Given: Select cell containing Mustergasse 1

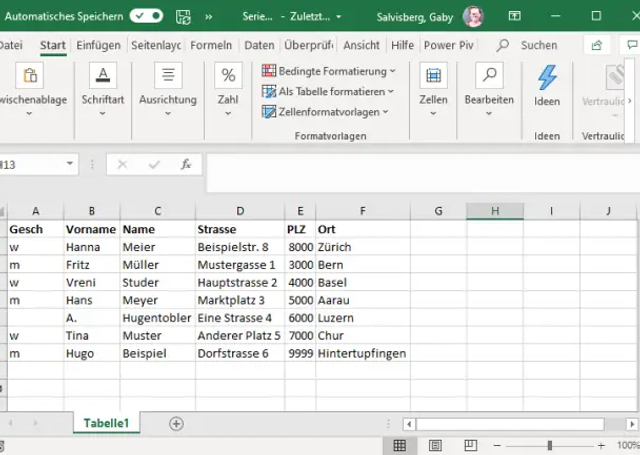Looking at the screenshot, I should click(x=240, y=265).
